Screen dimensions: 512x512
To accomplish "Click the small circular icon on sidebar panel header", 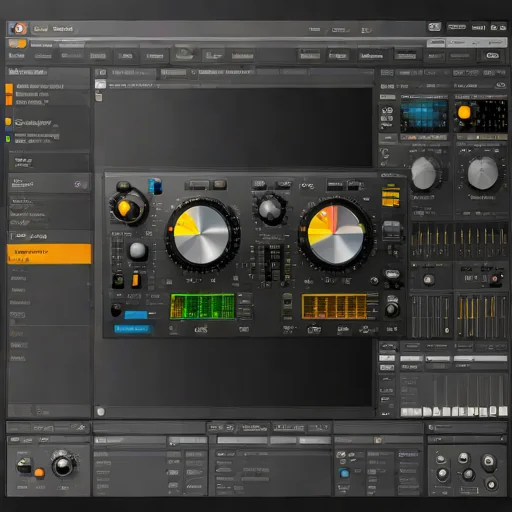I will pos(78,184).
